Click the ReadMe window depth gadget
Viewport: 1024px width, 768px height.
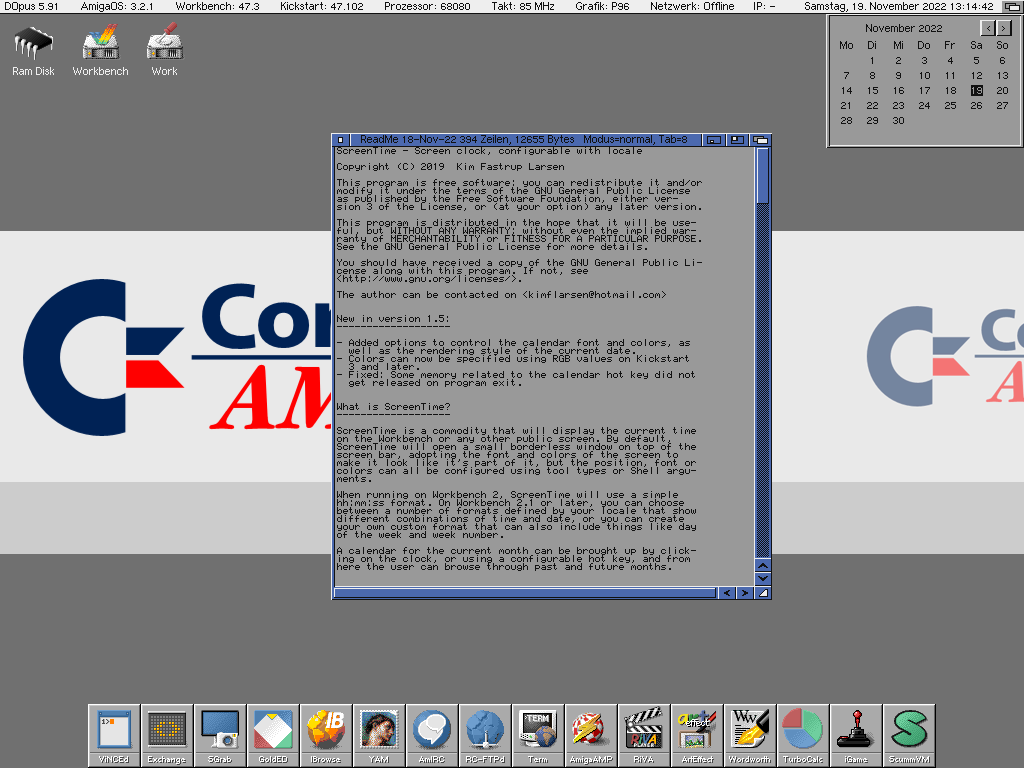760,140
